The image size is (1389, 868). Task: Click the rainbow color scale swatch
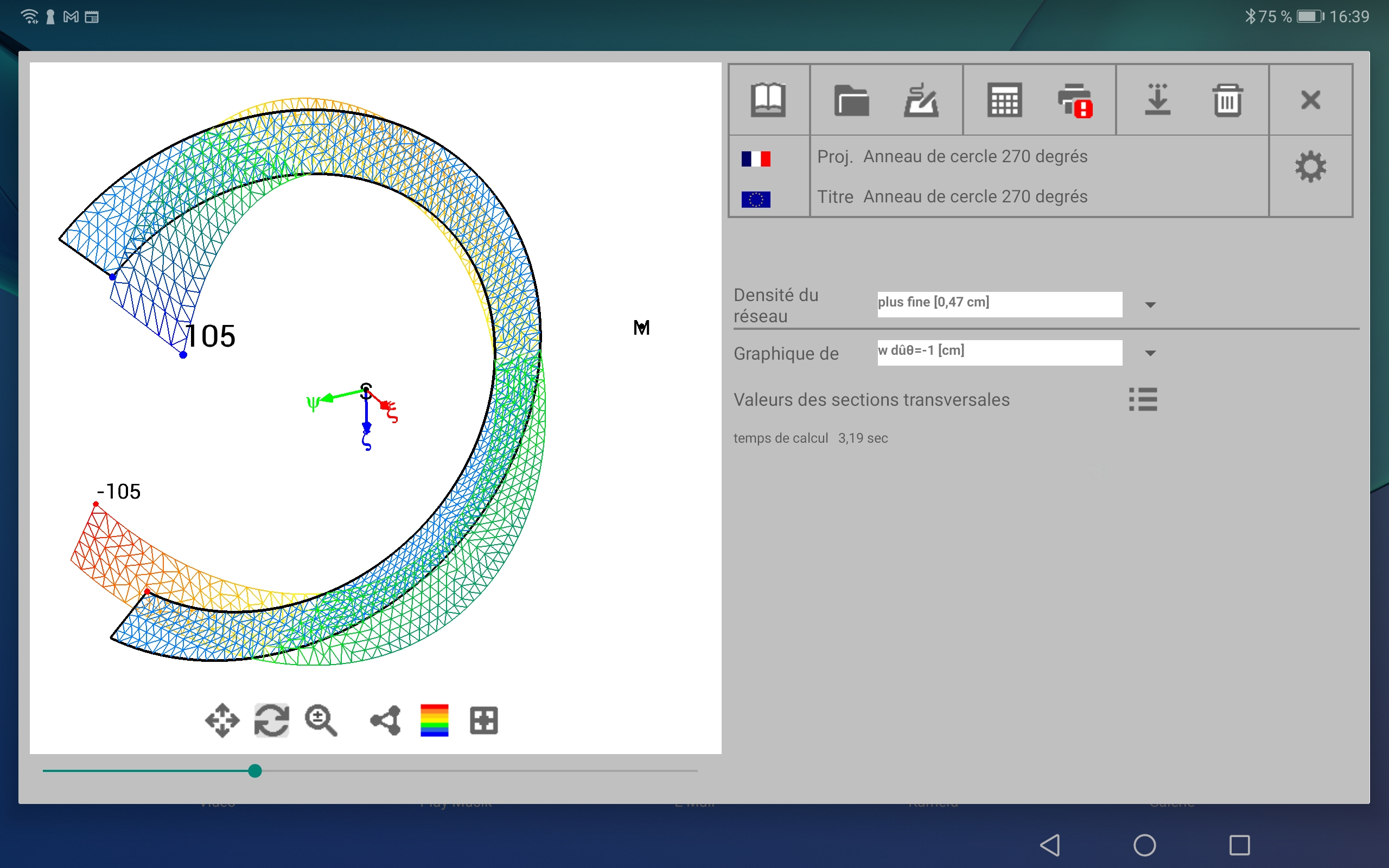[x=434, y=720]
